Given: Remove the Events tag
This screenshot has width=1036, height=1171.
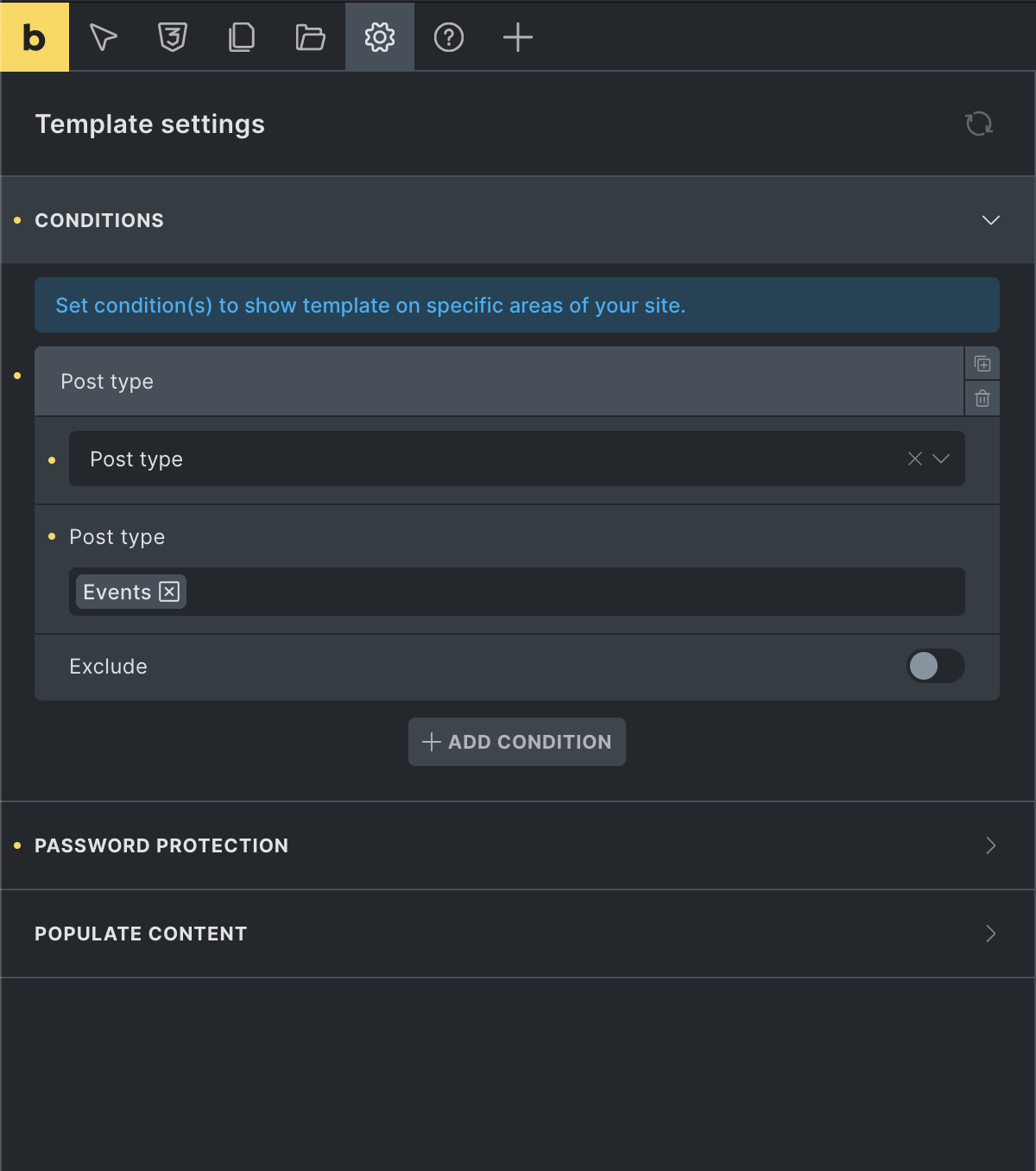Looking at the screenshot, I should [170, 592].
